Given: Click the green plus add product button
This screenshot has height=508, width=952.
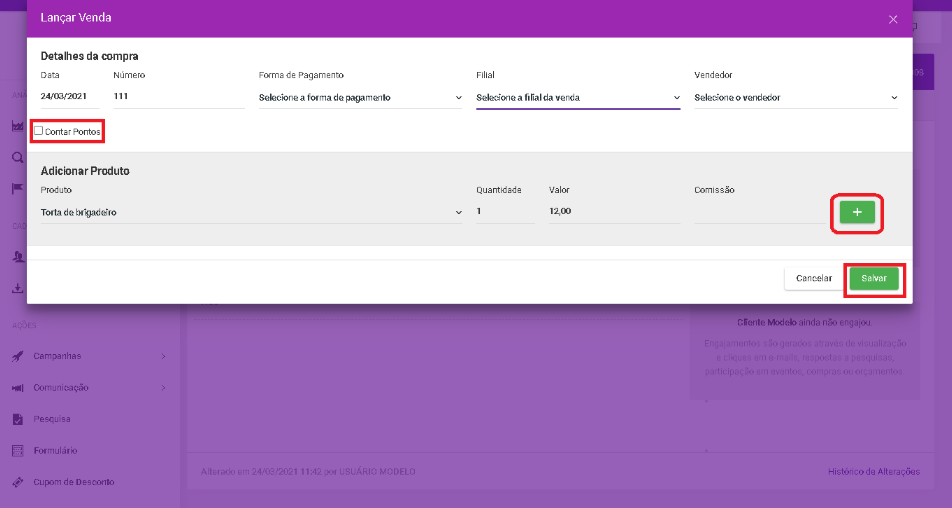Looking at the screenshot, I should 857,212.
